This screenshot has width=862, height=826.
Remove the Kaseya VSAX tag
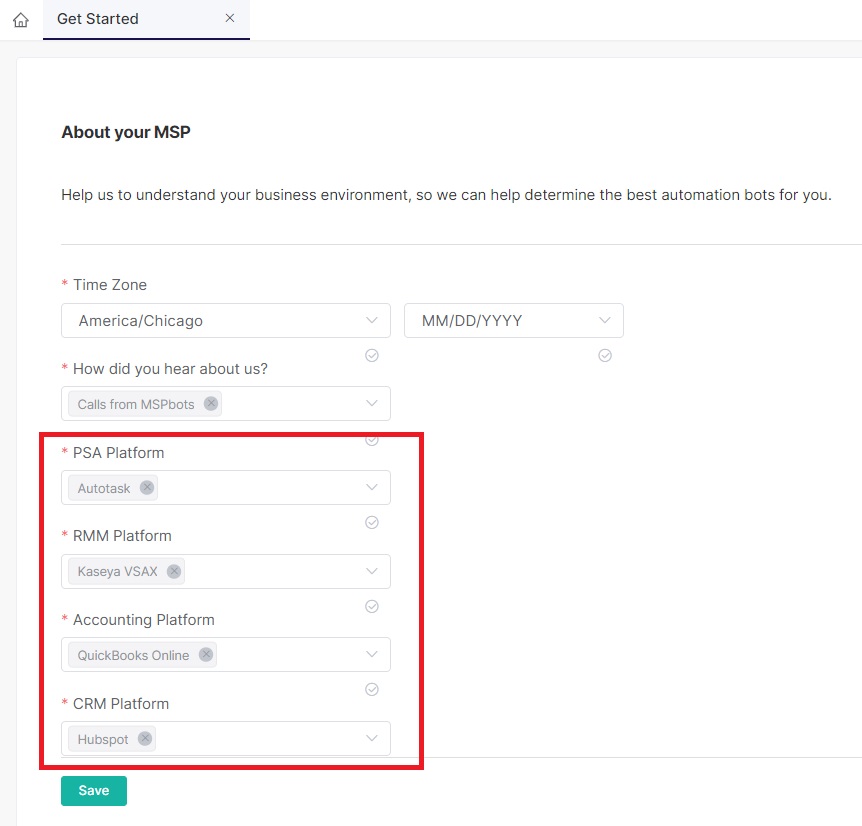click(174, 571)
